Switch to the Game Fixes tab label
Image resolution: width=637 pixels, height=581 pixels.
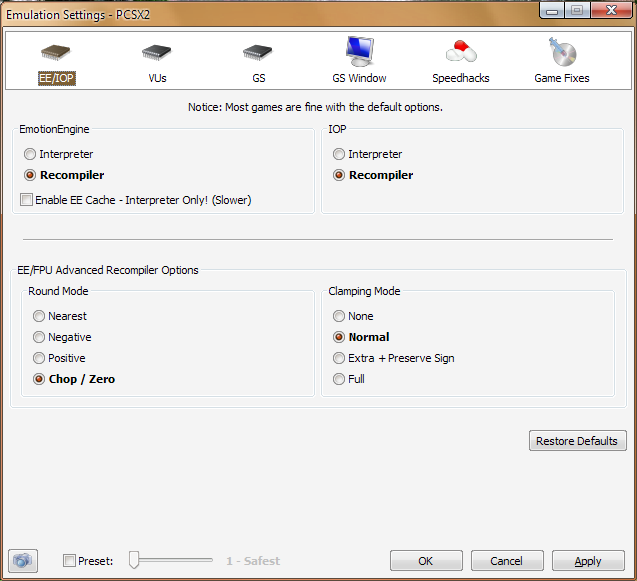[562, 78]
